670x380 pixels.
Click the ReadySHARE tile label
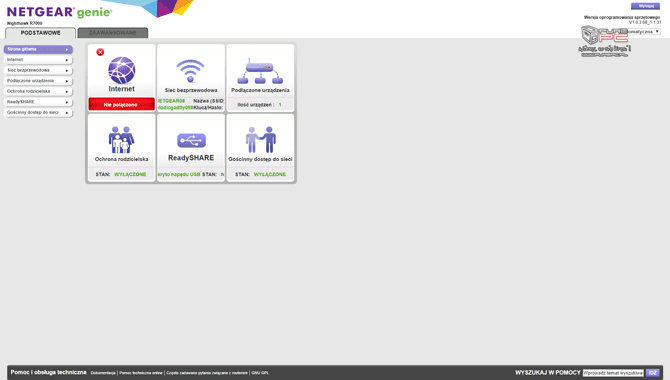pyautogui.click(x=191, y=158)
